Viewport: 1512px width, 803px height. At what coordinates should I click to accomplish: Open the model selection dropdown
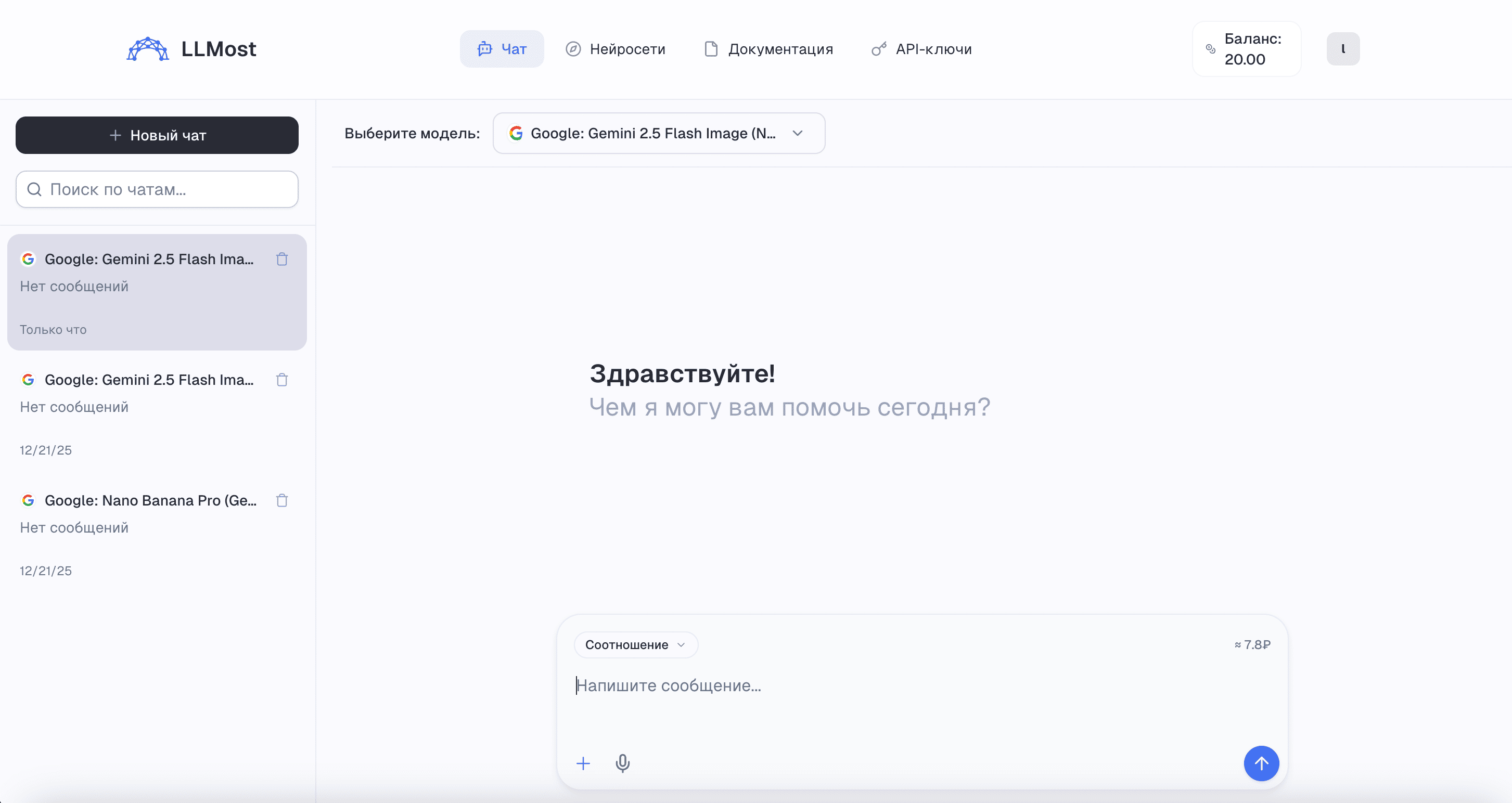click(x=659, y=133)
